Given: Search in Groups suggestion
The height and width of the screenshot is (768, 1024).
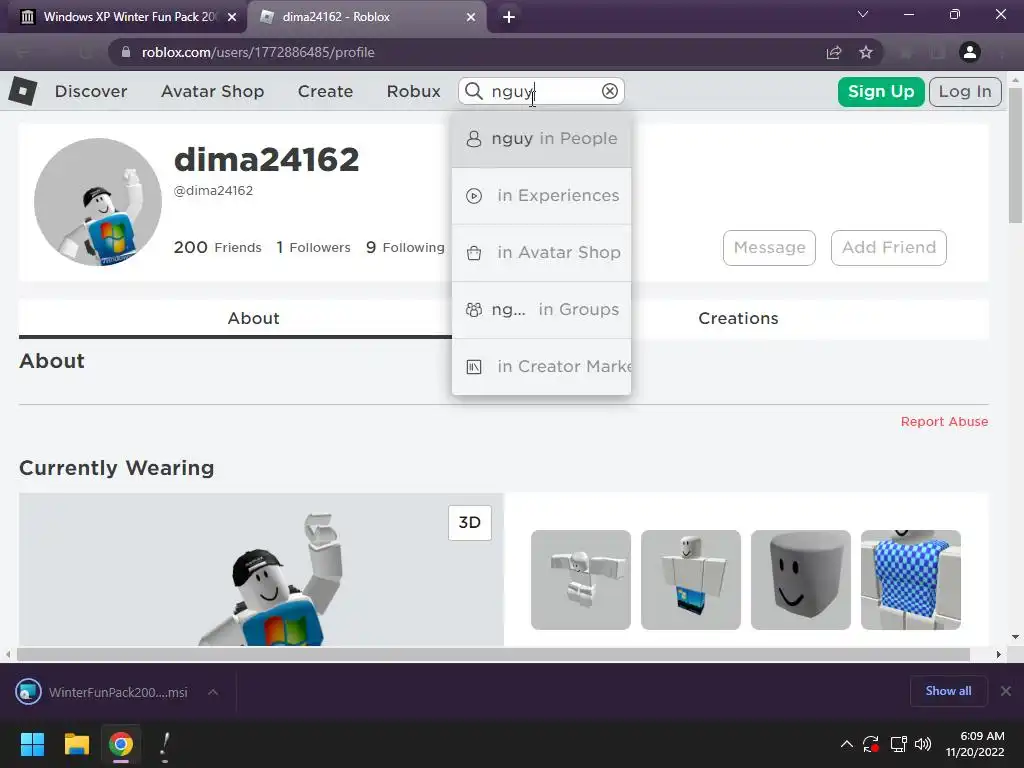Looking at the screenshot, I should click(541, 310).
